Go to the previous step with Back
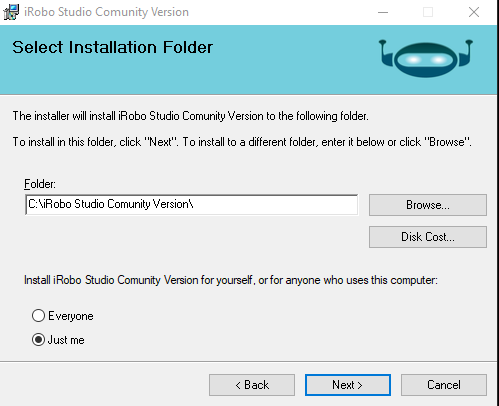 252,385
